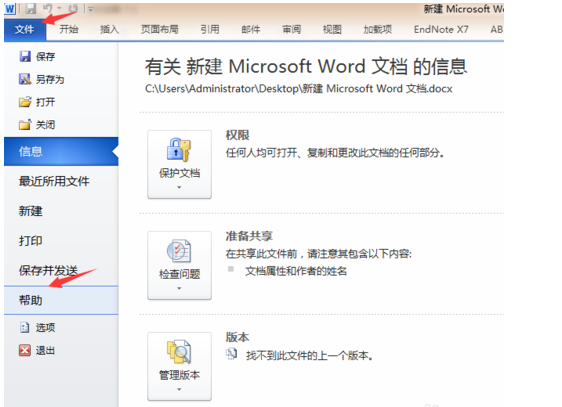Click the 检查问题 button label
Viewport: 562px width, 407px height.
180,274
